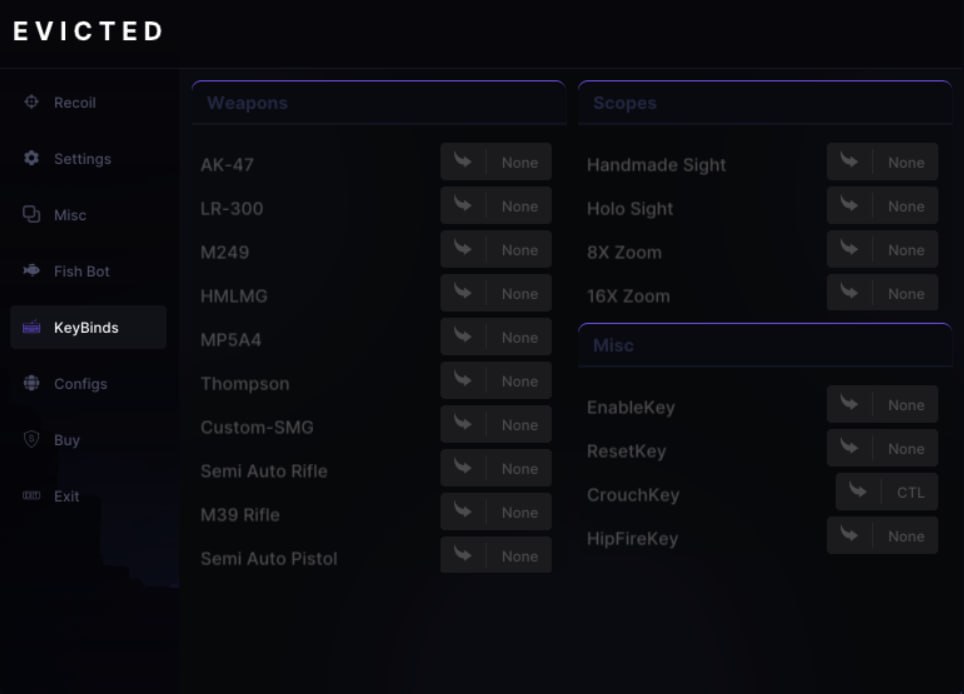Switch to the Fish Bot tab
Viewport: 964px width, 694px height.
[x=81, y=271]
